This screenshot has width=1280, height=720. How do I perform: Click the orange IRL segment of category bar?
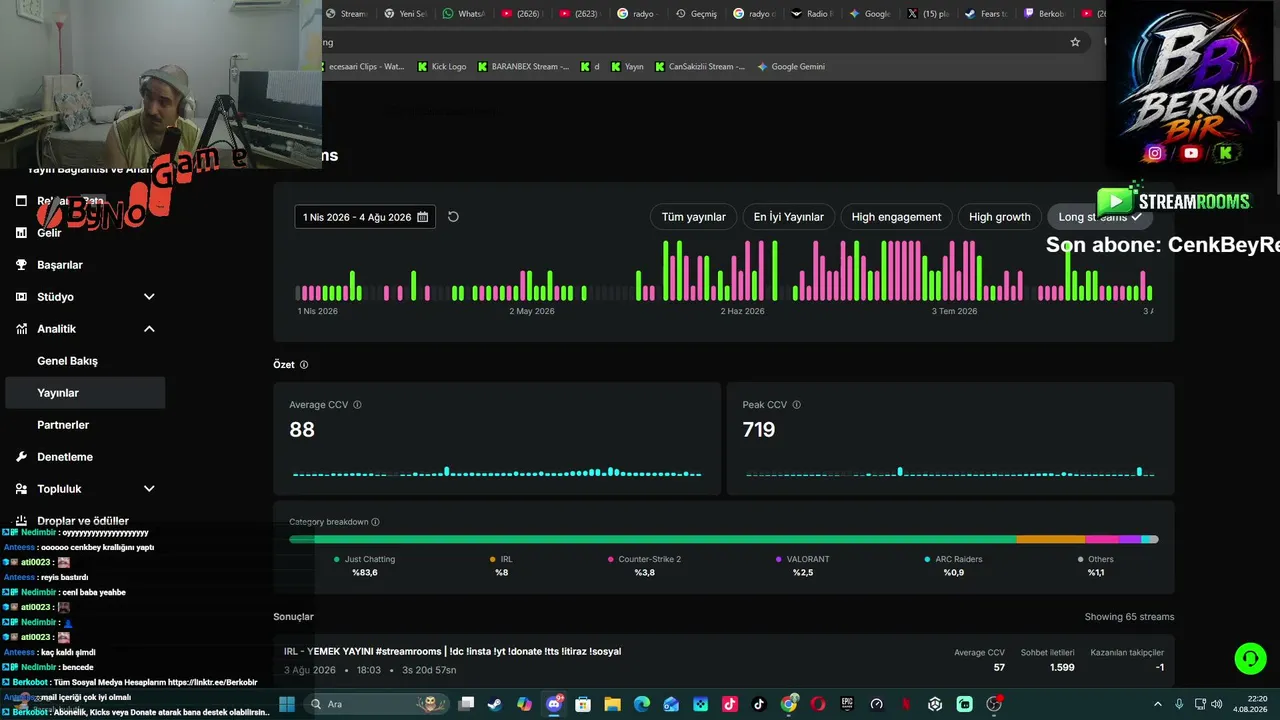[1050, 540]
